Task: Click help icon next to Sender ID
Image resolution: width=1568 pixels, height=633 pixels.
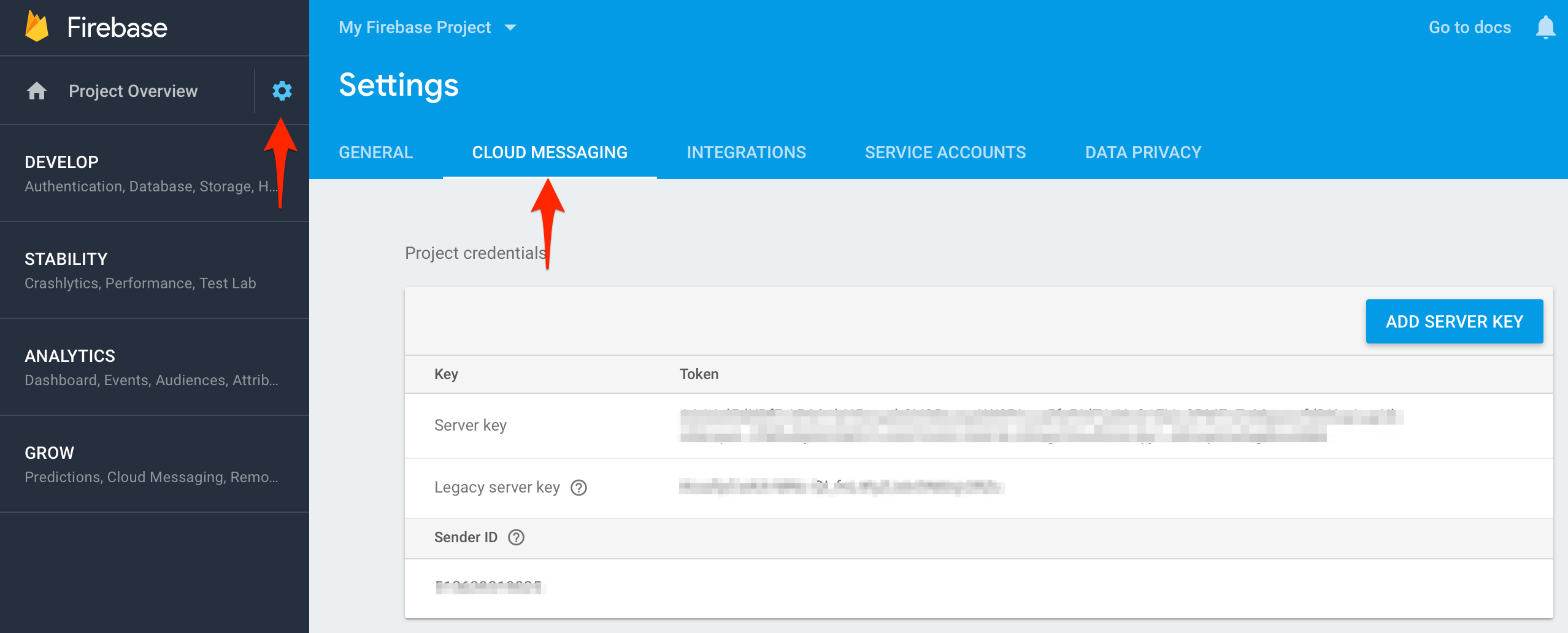Action: pos(516,537)
